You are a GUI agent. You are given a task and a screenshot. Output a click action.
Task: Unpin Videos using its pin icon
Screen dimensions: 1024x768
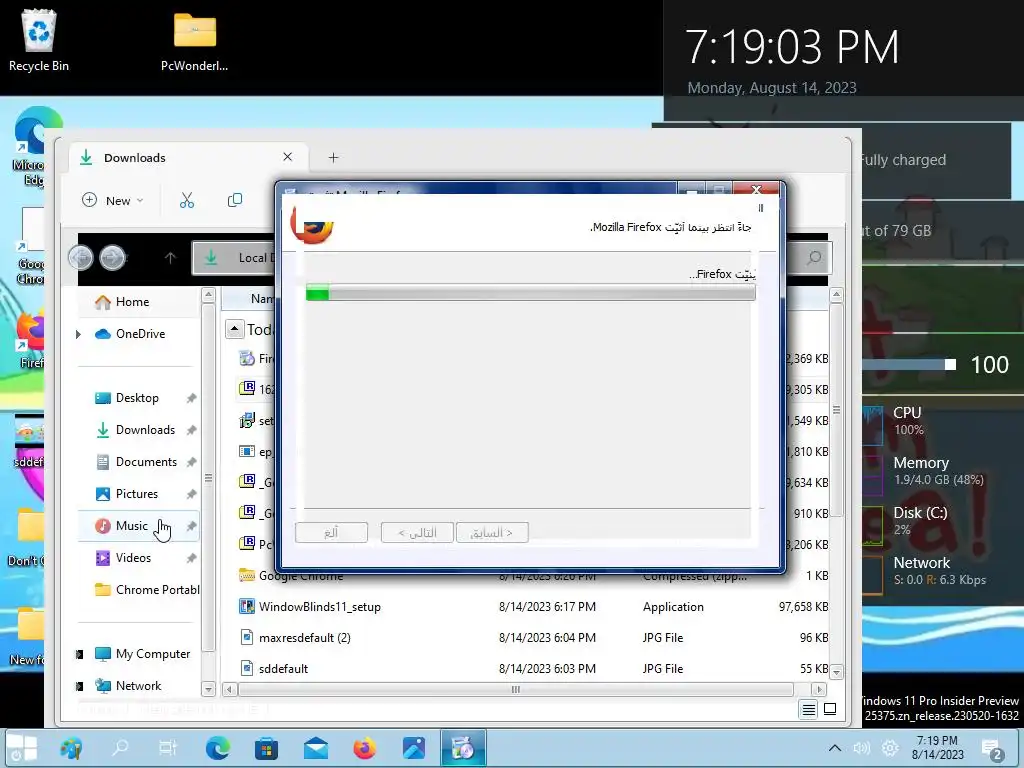(191, 558)
